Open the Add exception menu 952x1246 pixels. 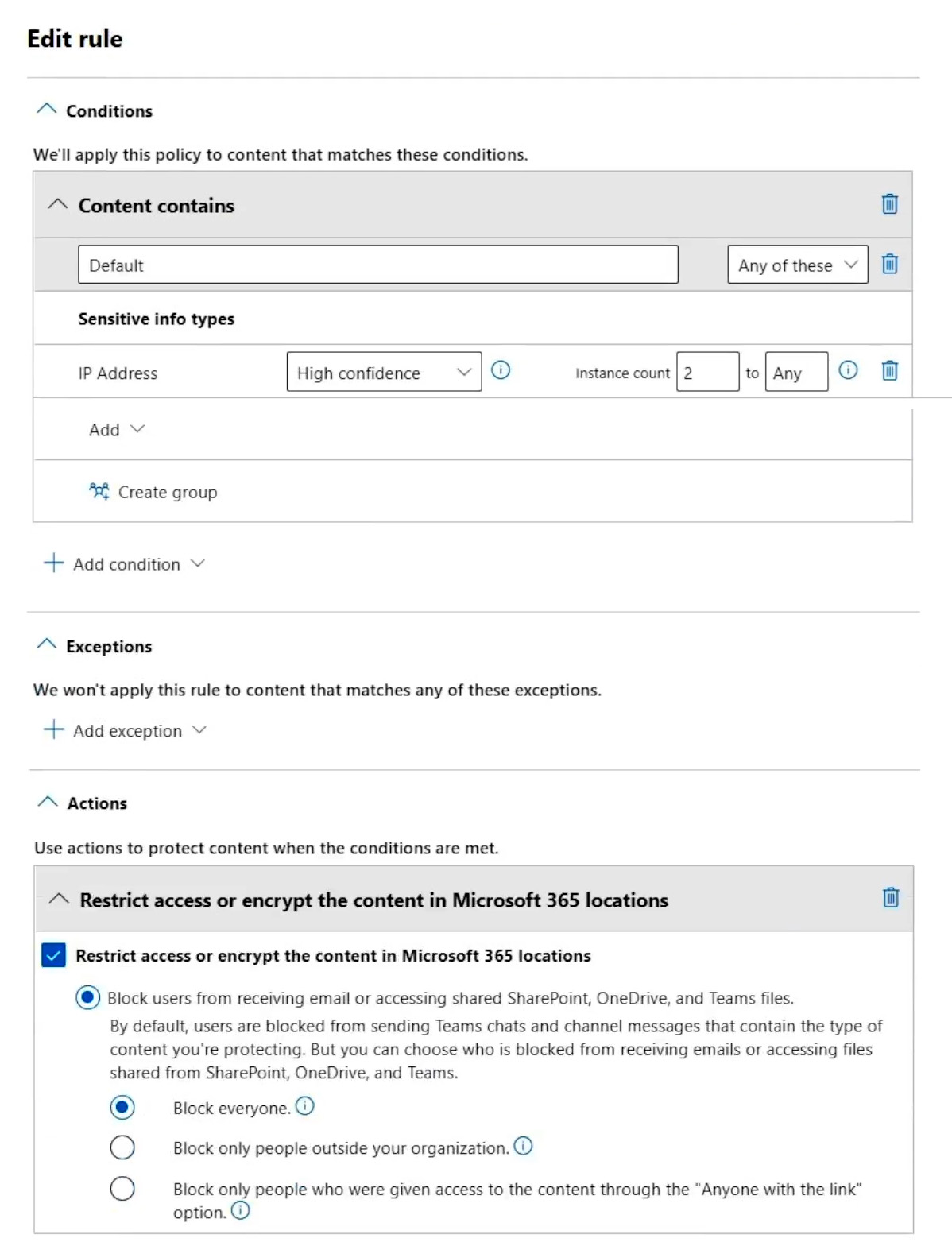[x=126, y=731]
